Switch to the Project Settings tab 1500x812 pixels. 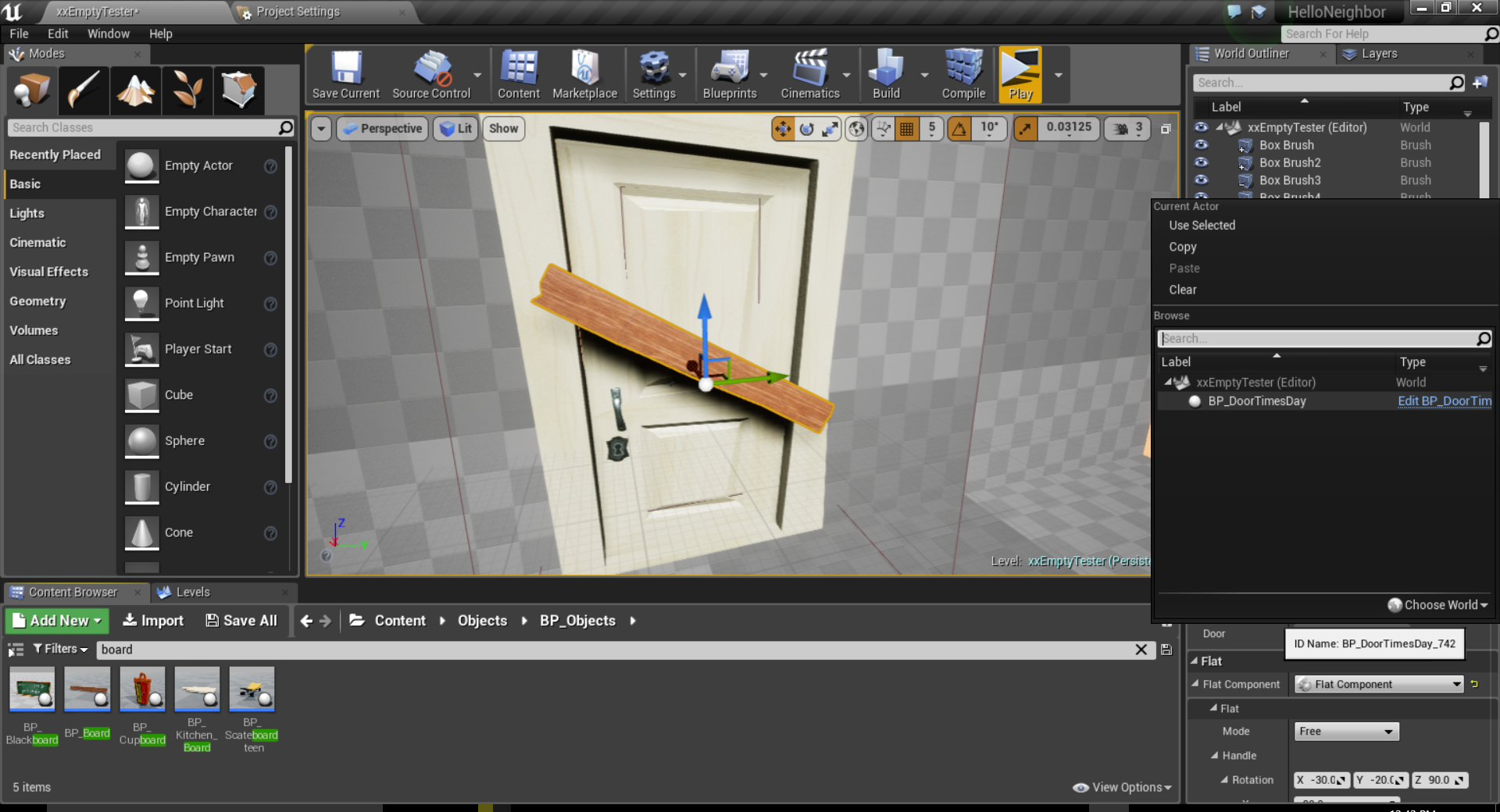point(298,12)
